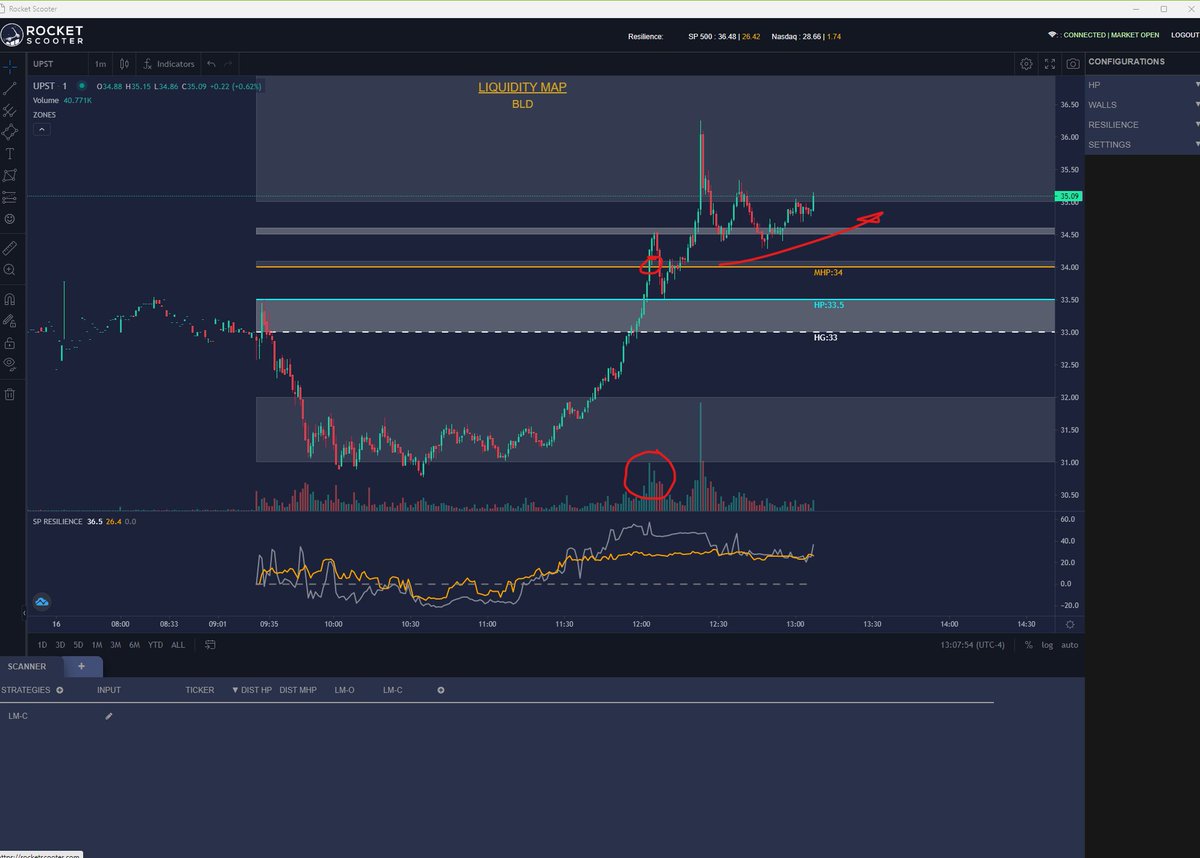The image size is (1200, 858).
Task: Add a new strategy with plus icon
Action: [x=60, y=690]
